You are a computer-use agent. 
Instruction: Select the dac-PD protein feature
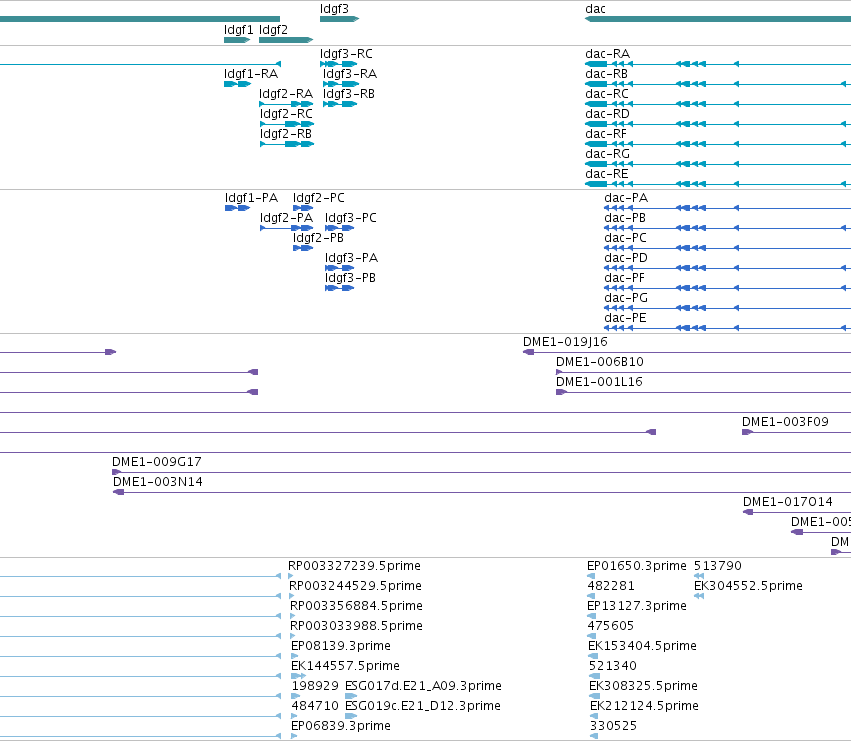727,268
